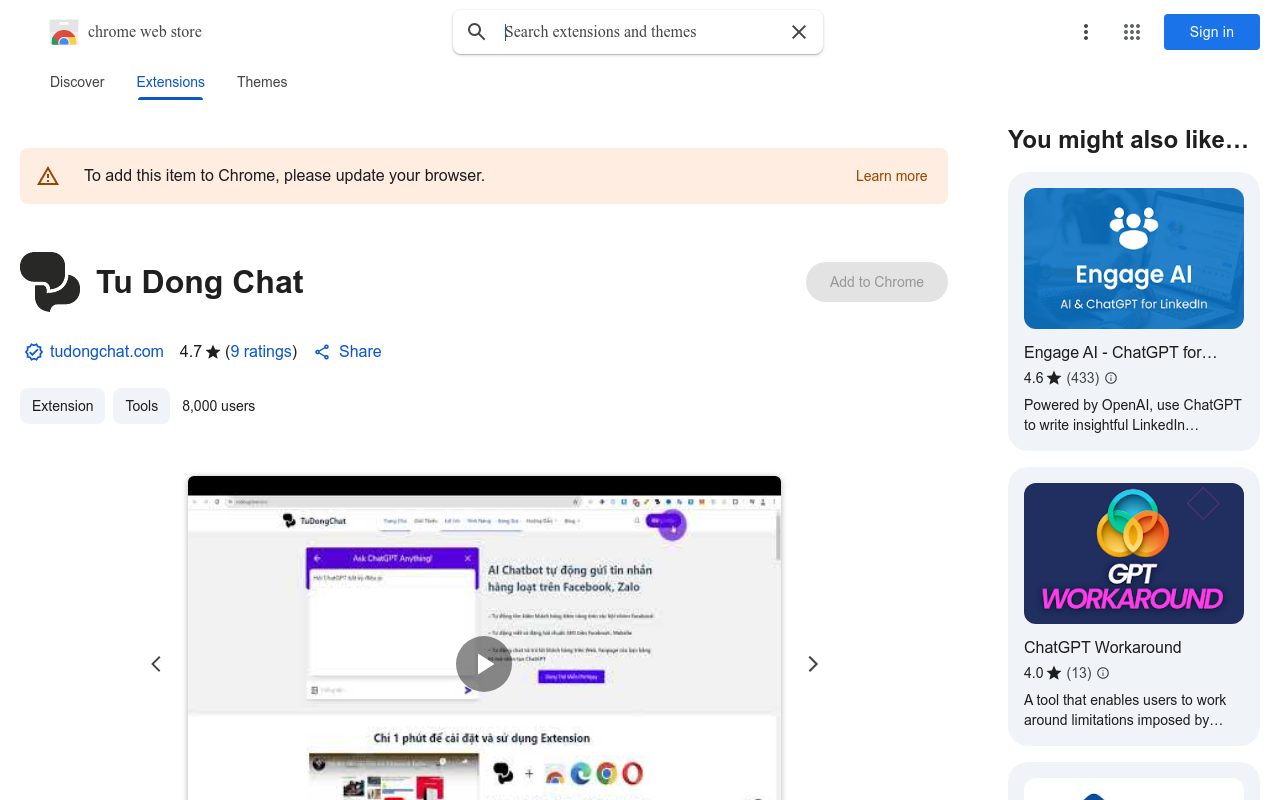1280x800 pixels.
Task: Clear the search field with the X icon
Action: [x=799, y=32]
